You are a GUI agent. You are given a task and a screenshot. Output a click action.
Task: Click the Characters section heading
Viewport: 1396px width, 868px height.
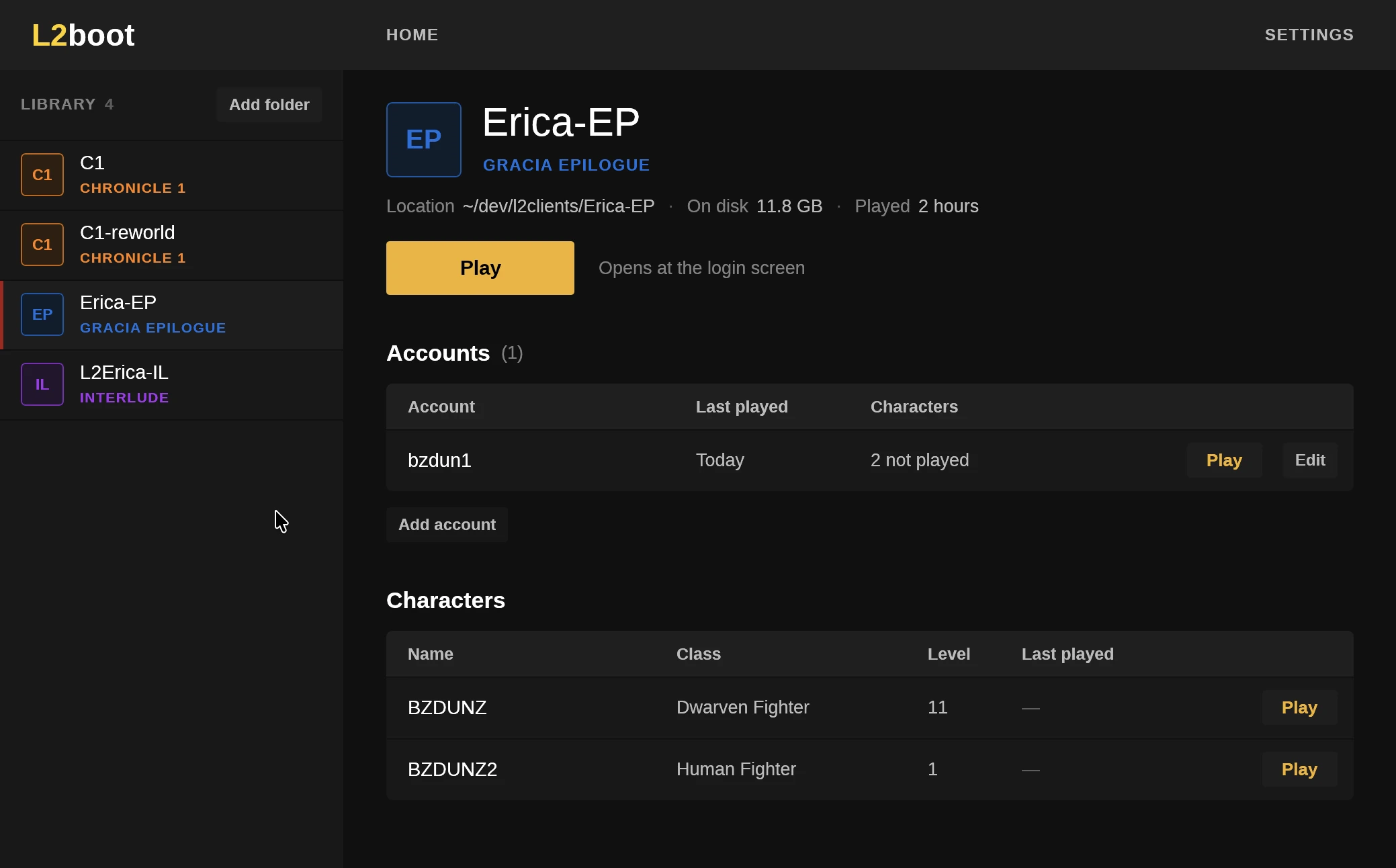click(445, 601)
